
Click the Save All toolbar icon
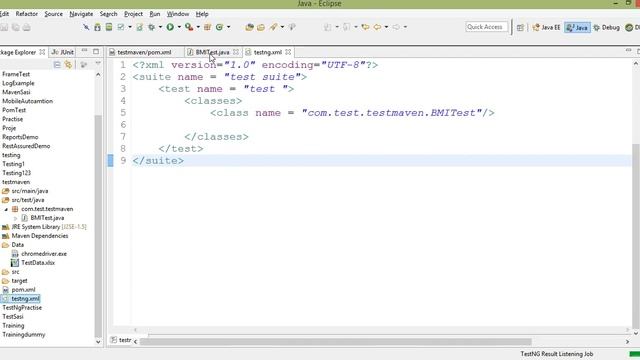point(16,27)
